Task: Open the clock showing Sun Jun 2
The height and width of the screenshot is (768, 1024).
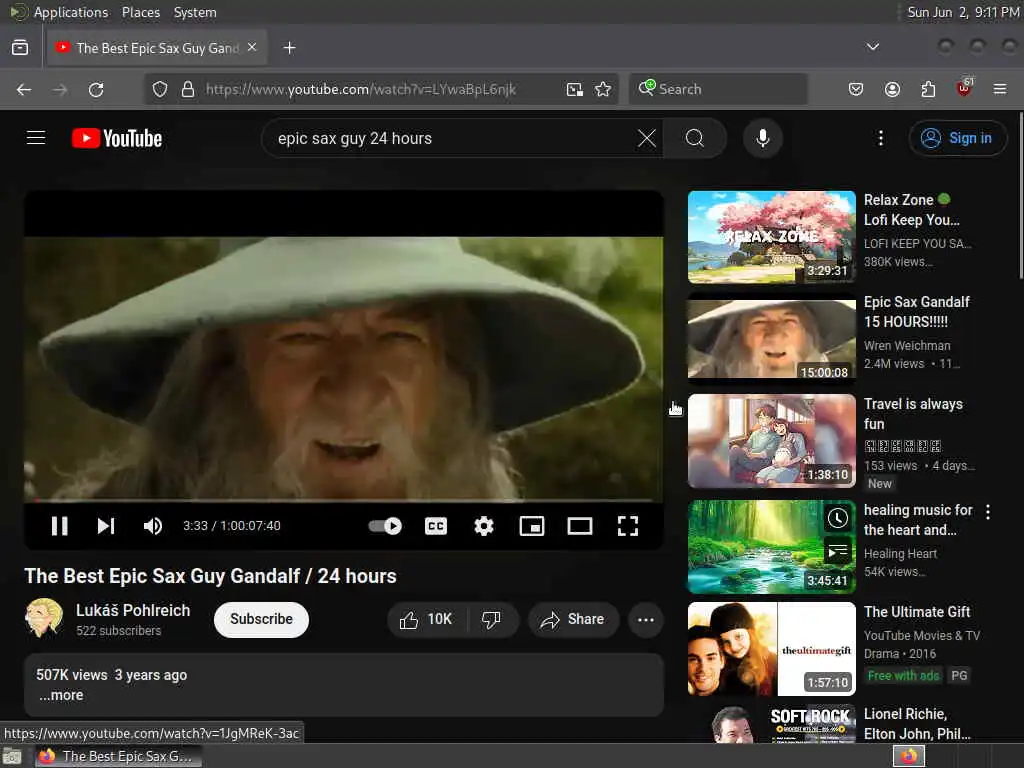Action: pyautogui.click(x=963, y=12)
